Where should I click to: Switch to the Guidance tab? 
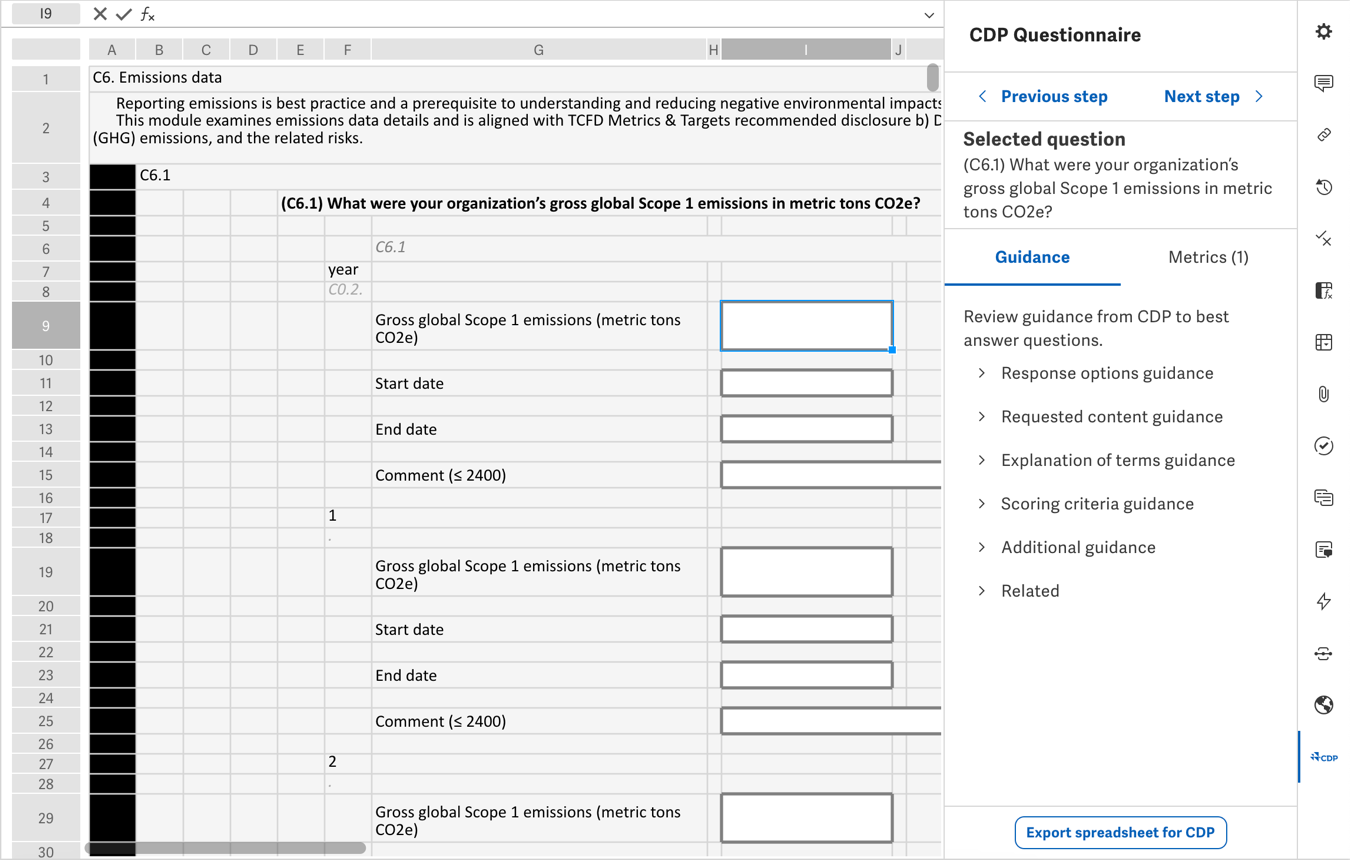(x=1032, y=258)
